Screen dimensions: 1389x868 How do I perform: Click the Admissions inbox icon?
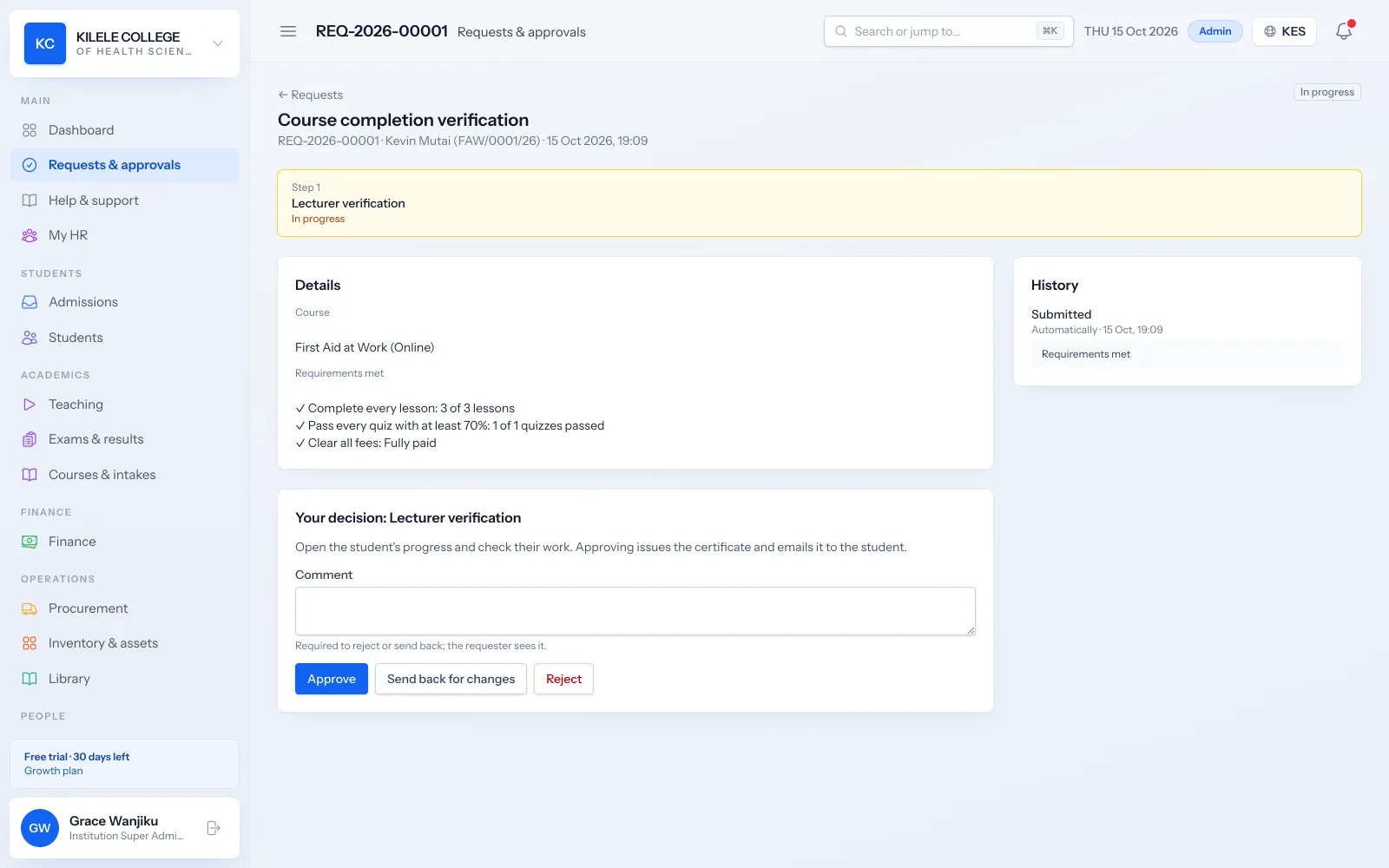tap(30, 302)
